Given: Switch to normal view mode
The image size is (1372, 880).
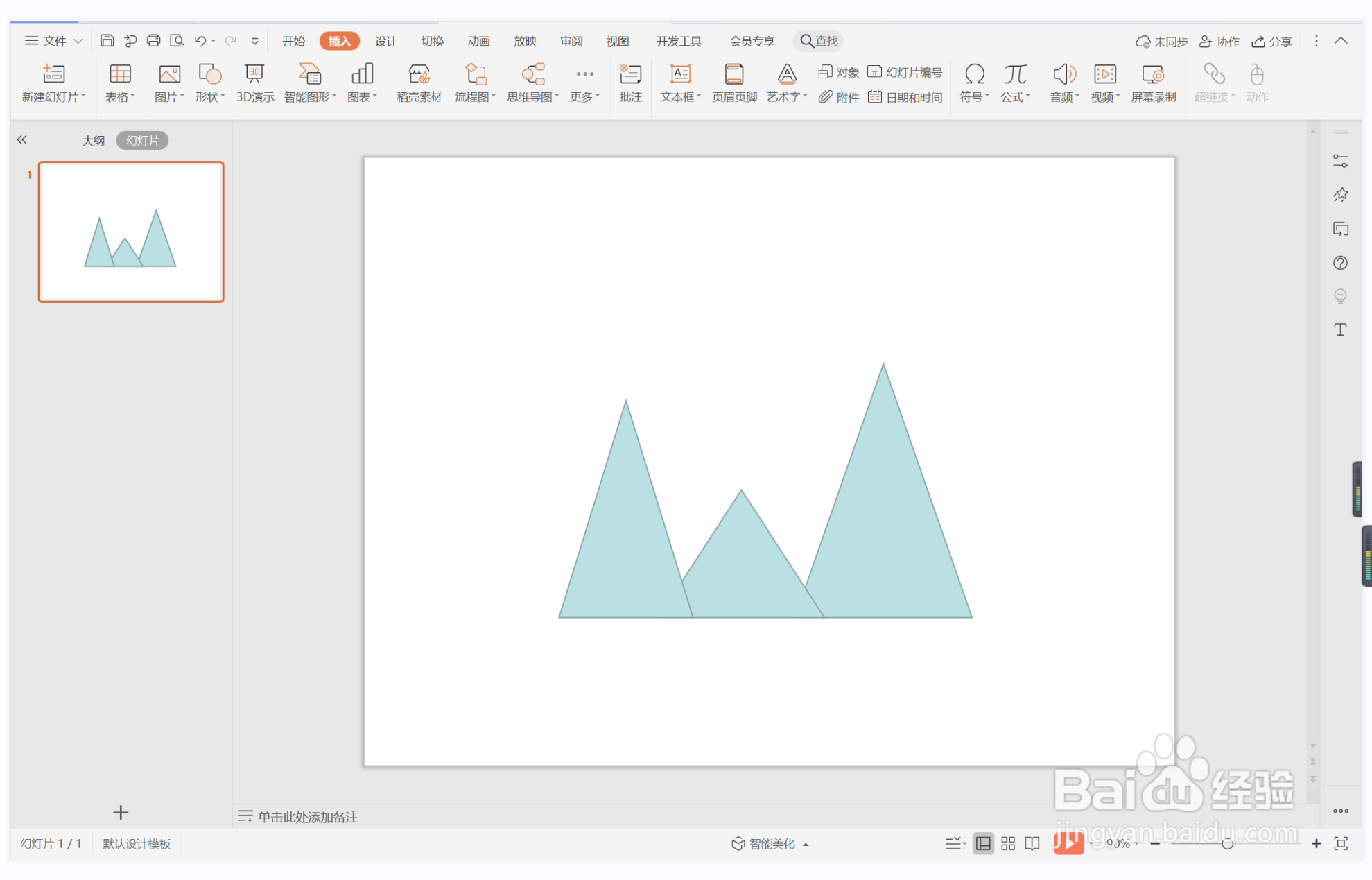Looking at the screenshot, I should (983, 843).
